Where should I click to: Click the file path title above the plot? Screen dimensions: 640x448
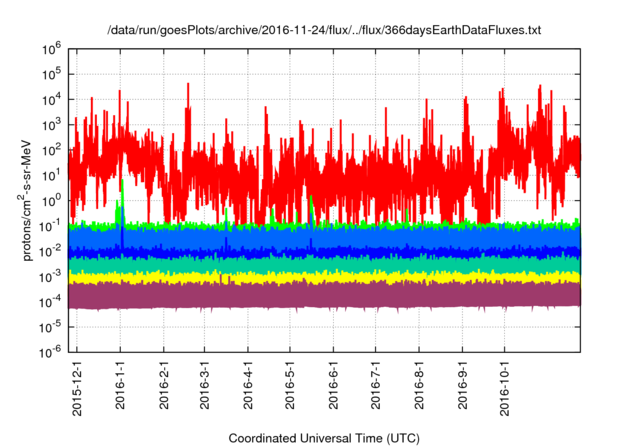coord(324,30)
